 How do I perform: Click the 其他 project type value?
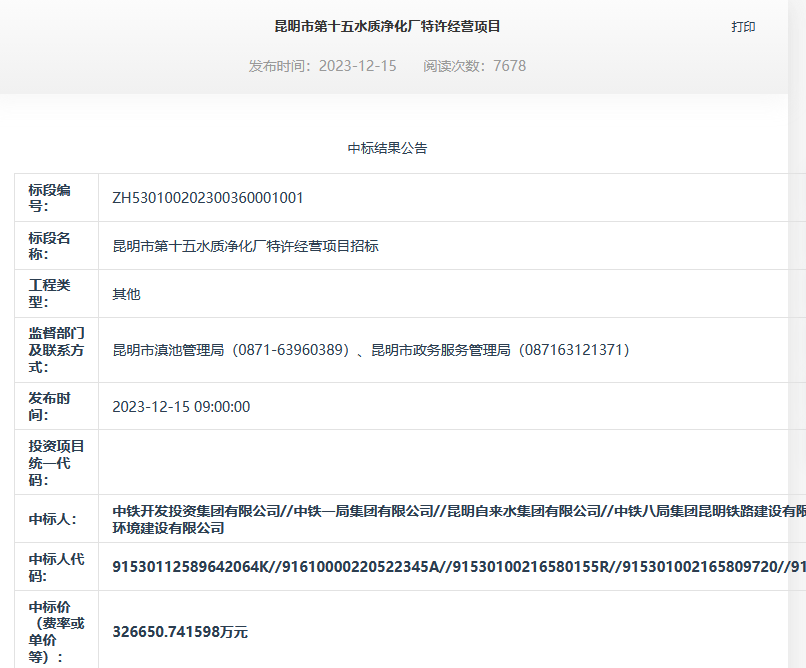[x=126, y=294]
